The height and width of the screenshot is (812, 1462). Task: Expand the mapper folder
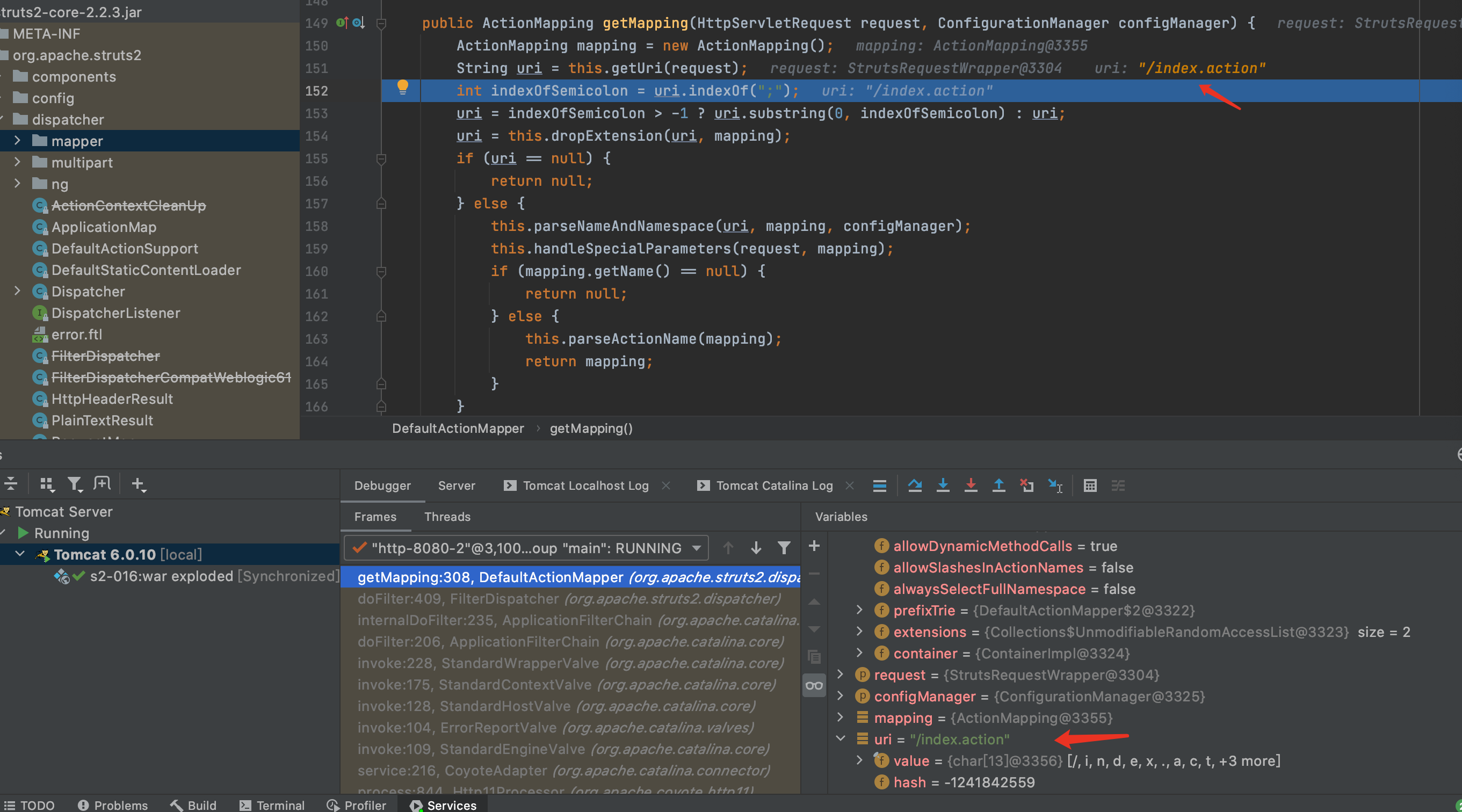[17, 140]
